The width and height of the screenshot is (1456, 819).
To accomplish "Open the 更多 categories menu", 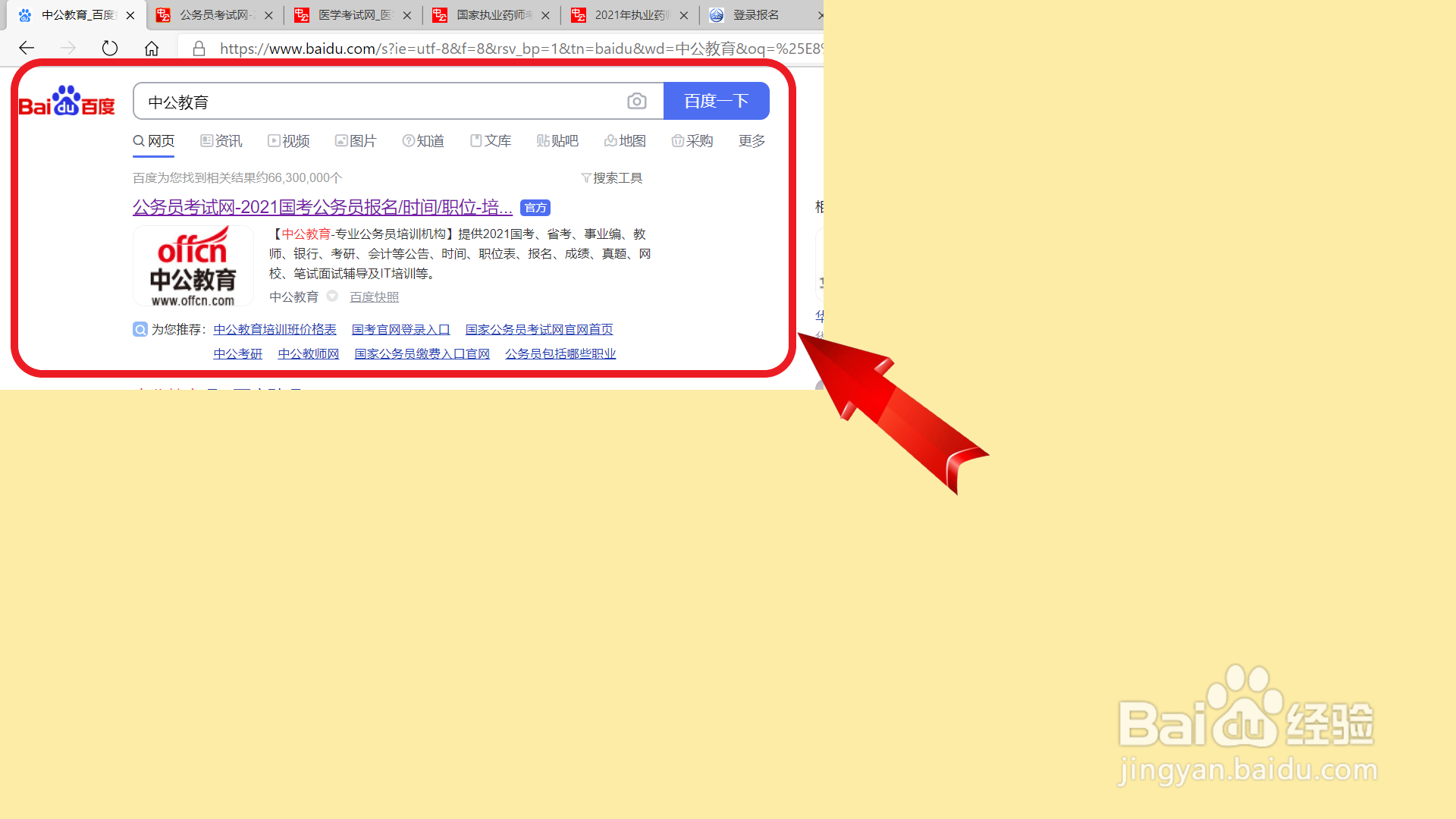I will point(752,141).
